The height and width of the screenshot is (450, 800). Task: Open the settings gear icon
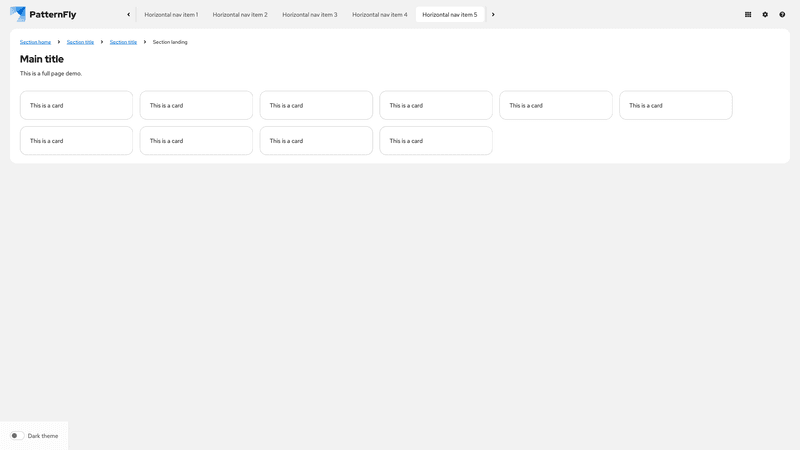tap(765, 15)
